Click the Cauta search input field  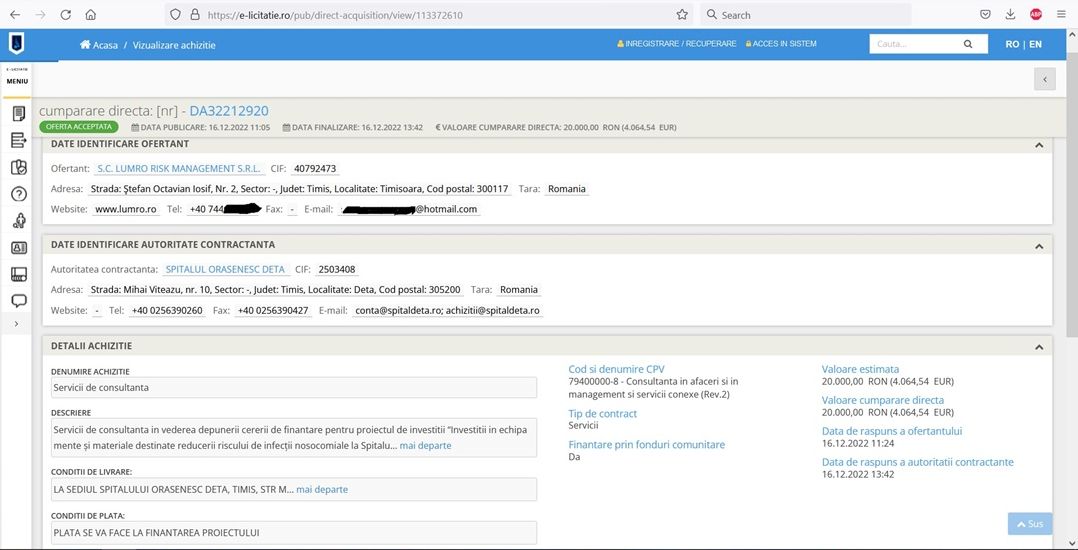point(915,44)
